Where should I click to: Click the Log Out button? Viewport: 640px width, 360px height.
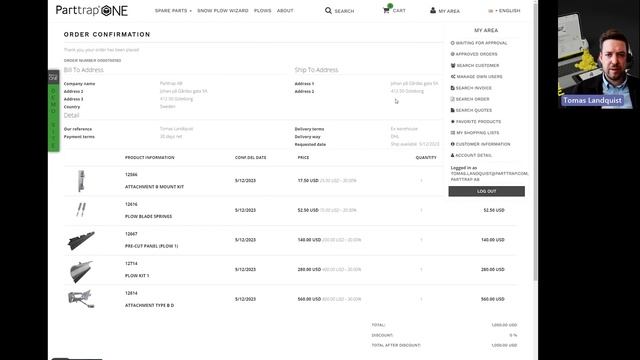(x=487, y=191)
